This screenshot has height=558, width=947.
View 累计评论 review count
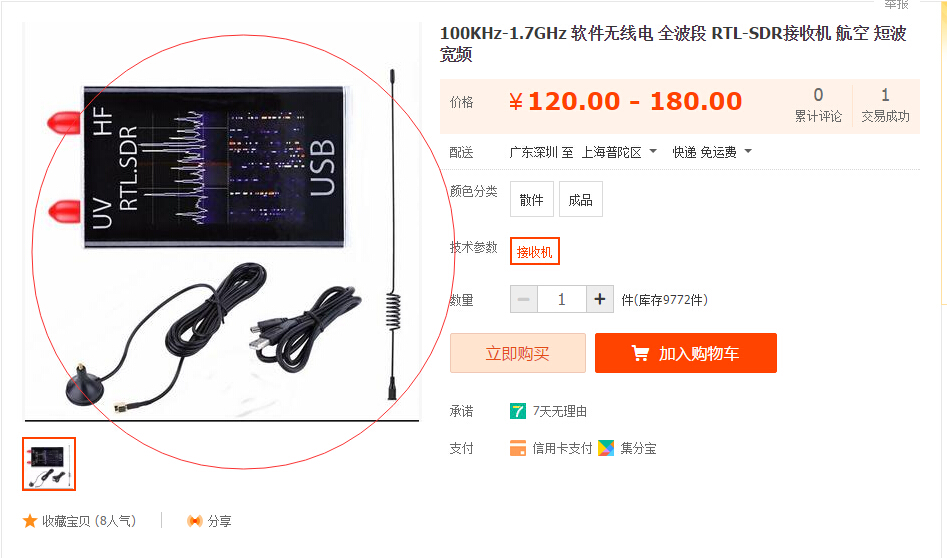coord(818,105)
